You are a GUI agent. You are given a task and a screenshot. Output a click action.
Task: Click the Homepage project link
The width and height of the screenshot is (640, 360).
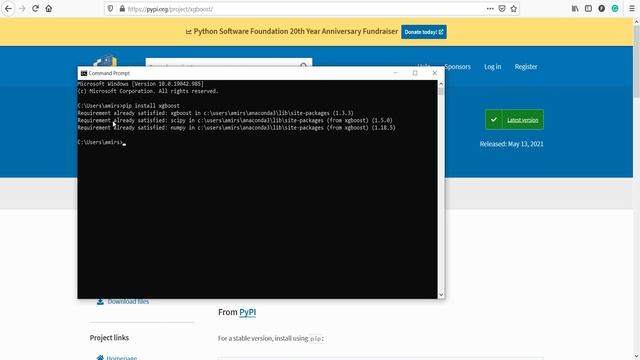[122, 358]
